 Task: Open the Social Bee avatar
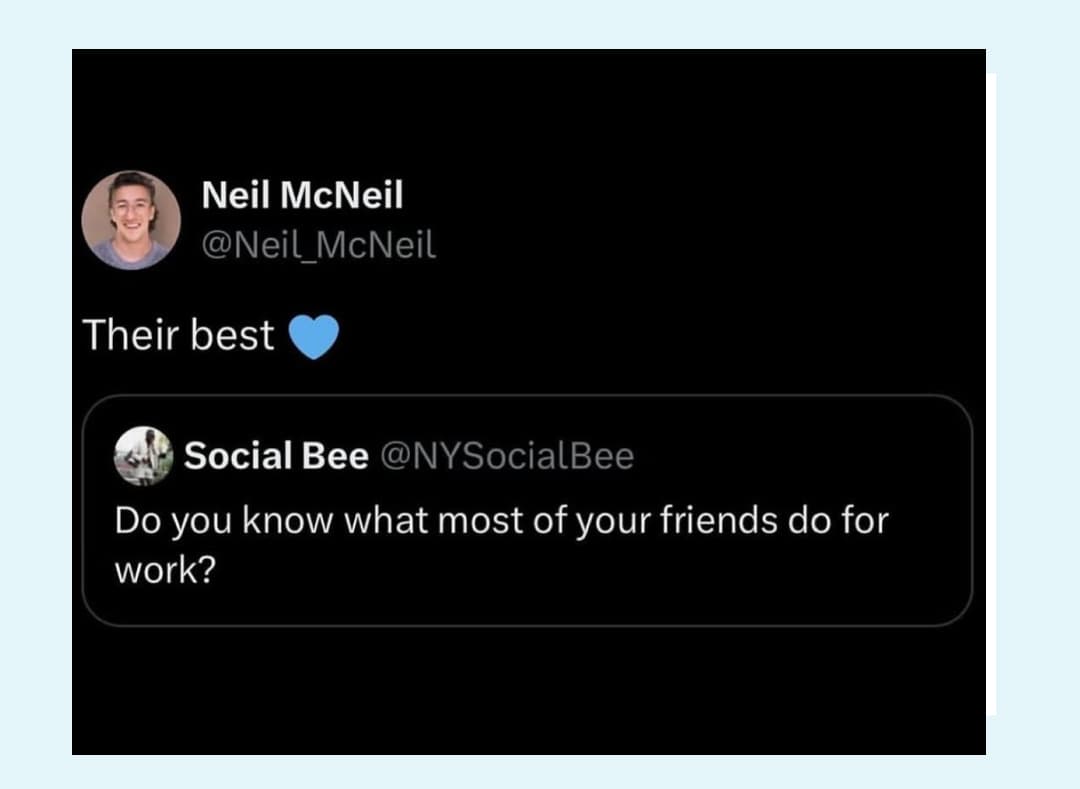coord(144,457)
